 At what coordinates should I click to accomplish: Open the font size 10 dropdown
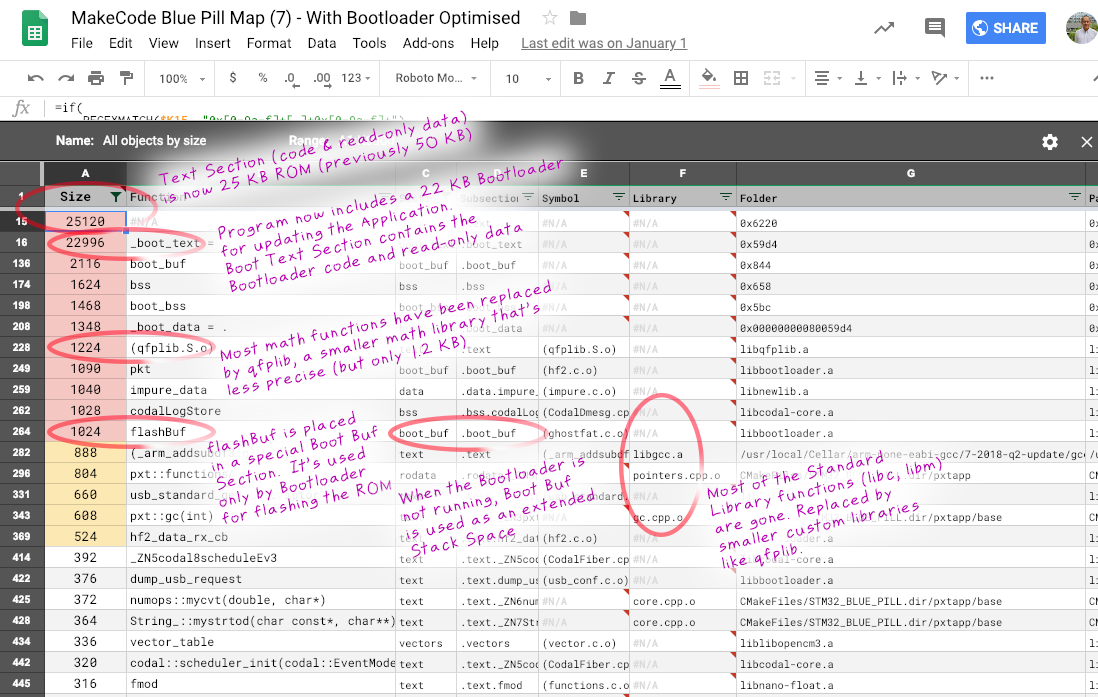point(529,78)
